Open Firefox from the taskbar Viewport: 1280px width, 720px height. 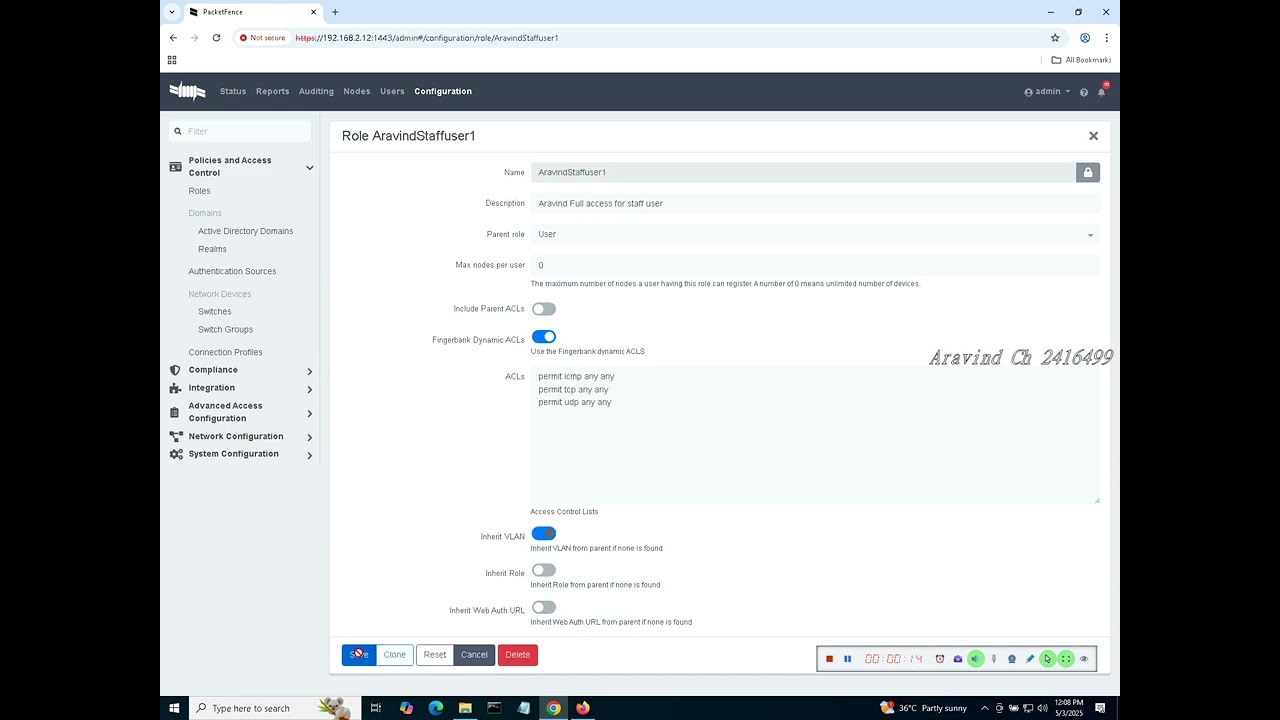pyautogui.click(x=583, y=708)
